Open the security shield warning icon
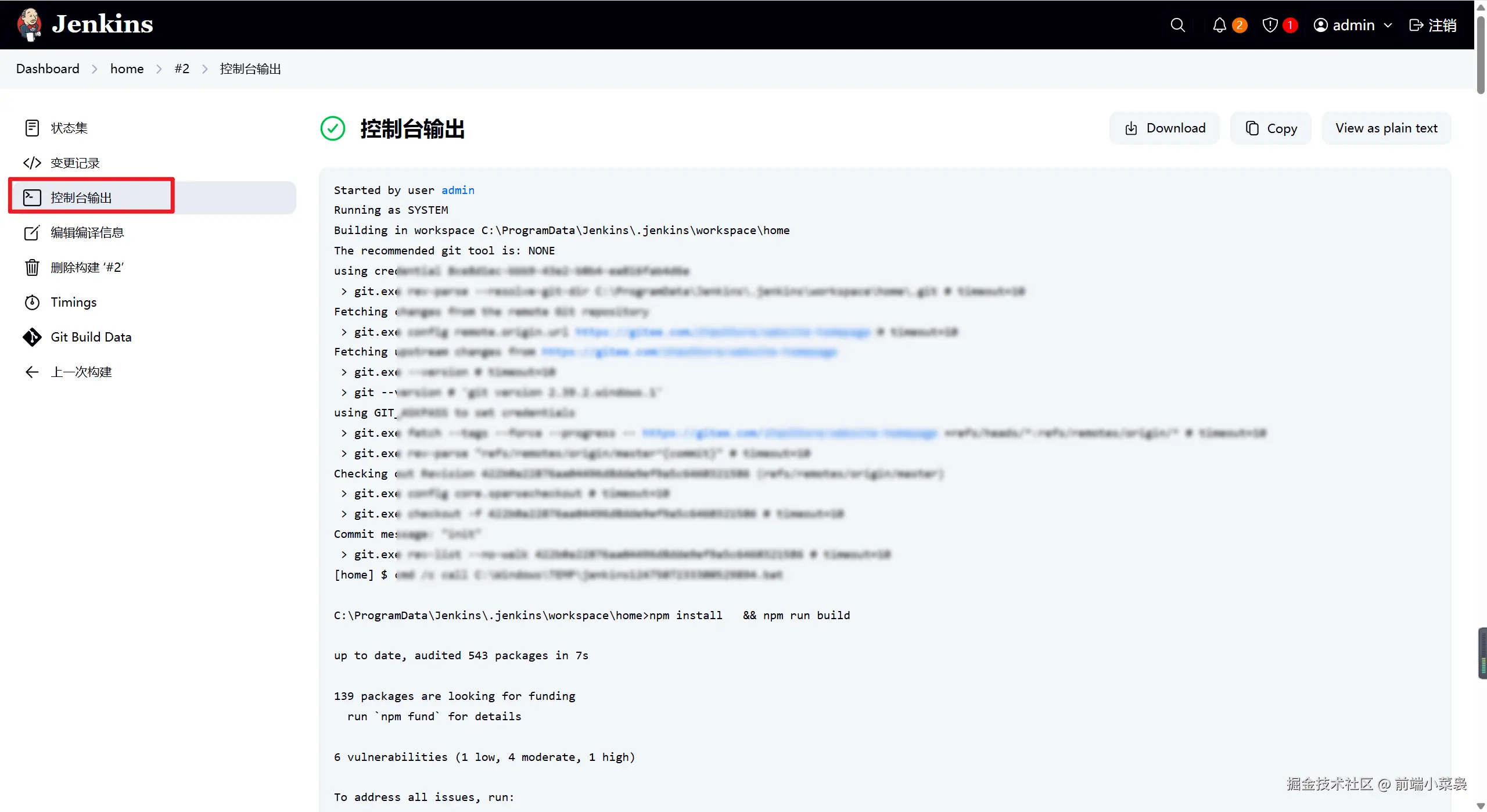Screen dimensions: 1487x812 click(1270, 25)
